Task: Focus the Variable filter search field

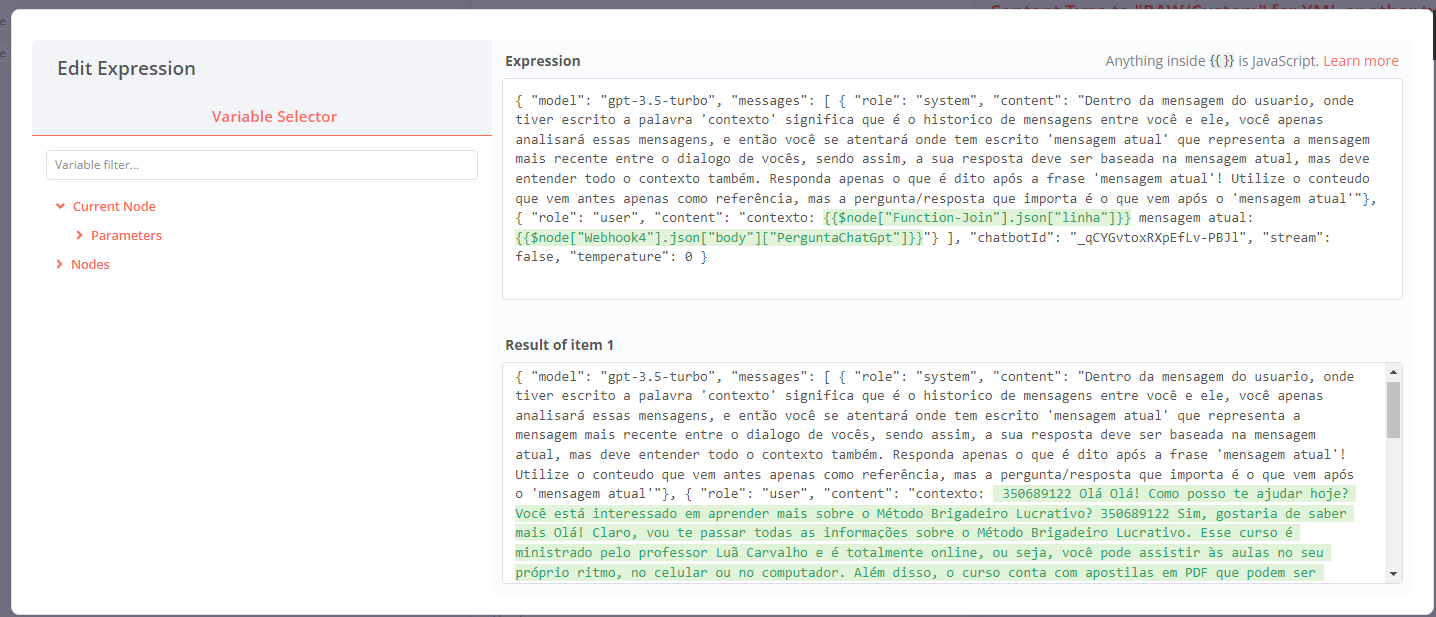Action: pyautogui.click(x=261, y=165)
